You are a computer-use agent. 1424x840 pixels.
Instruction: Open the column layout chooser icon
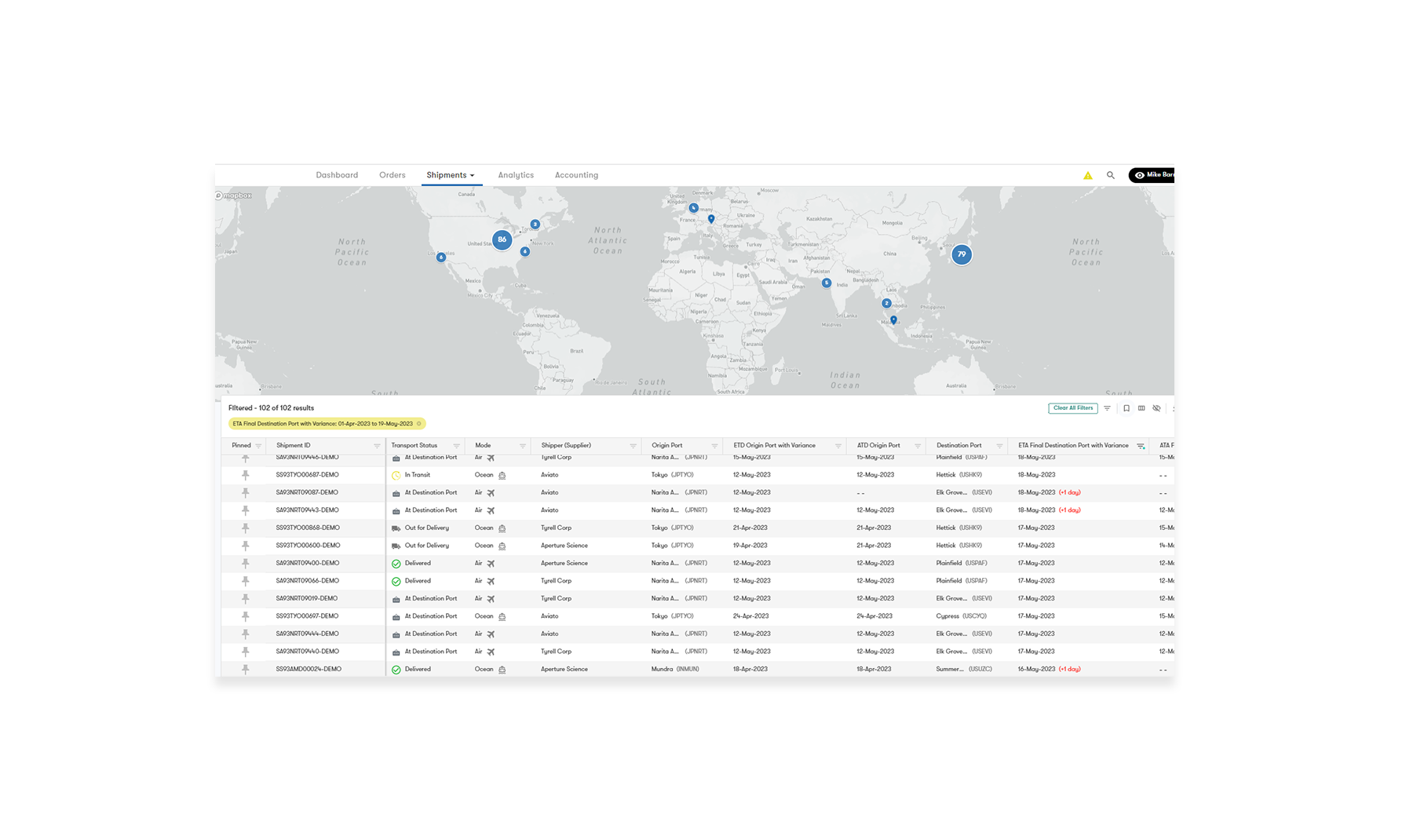(1141, 408)
